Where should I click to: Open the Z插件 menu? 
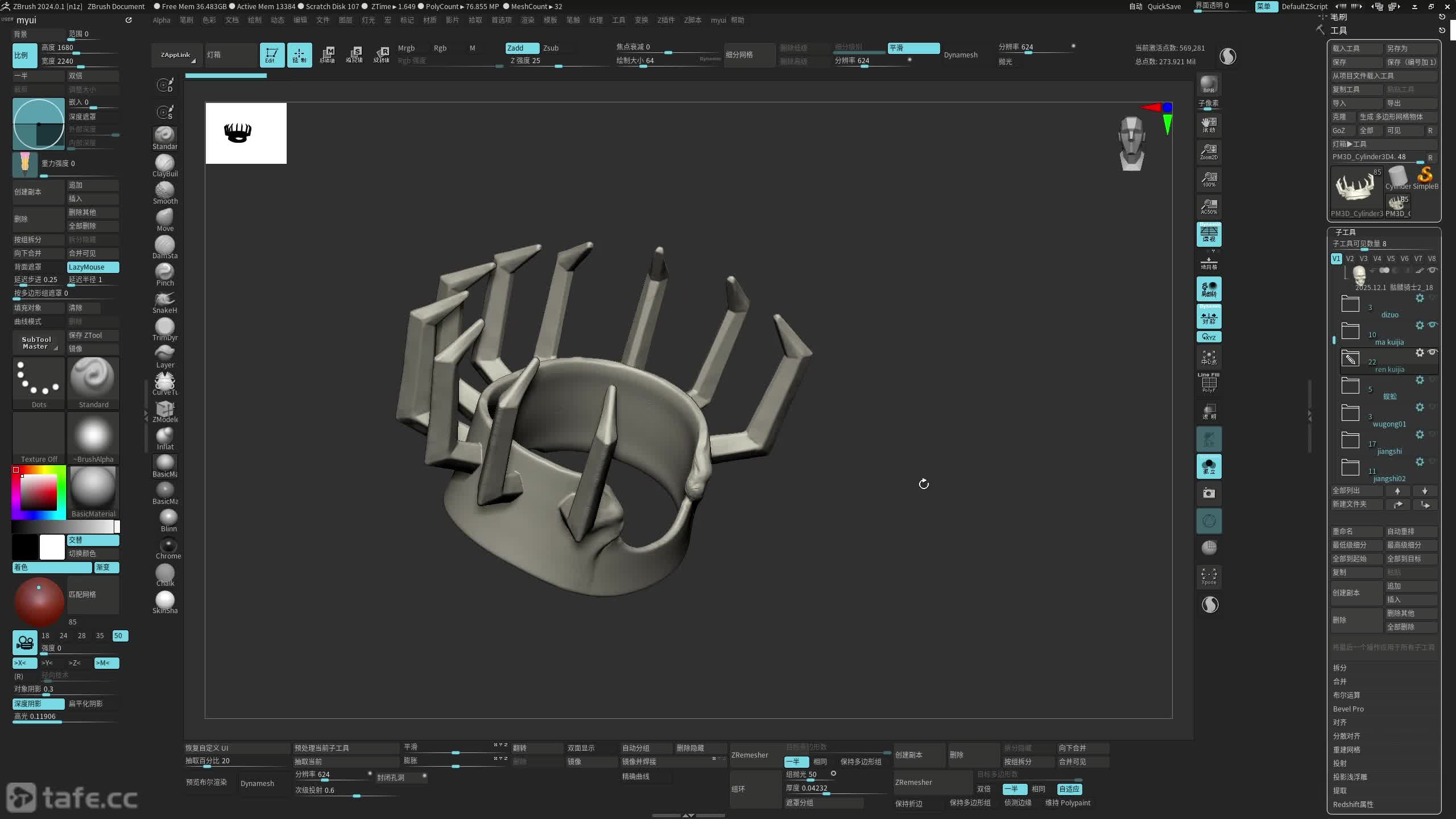pyautogui.click(x=665, y=20)
